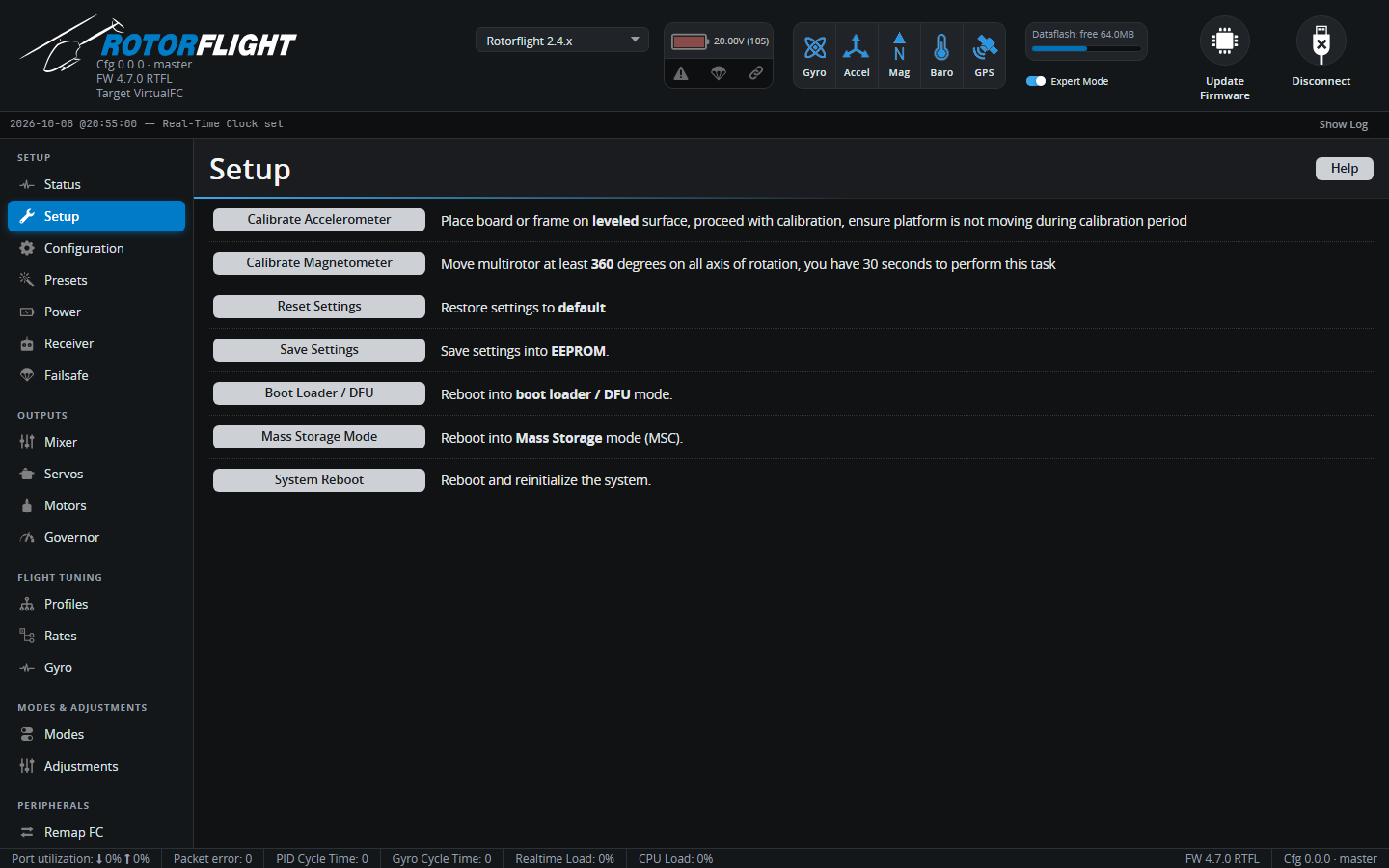
Task: Click the Update Firmware chip icon
Action: coord(1225,41)
